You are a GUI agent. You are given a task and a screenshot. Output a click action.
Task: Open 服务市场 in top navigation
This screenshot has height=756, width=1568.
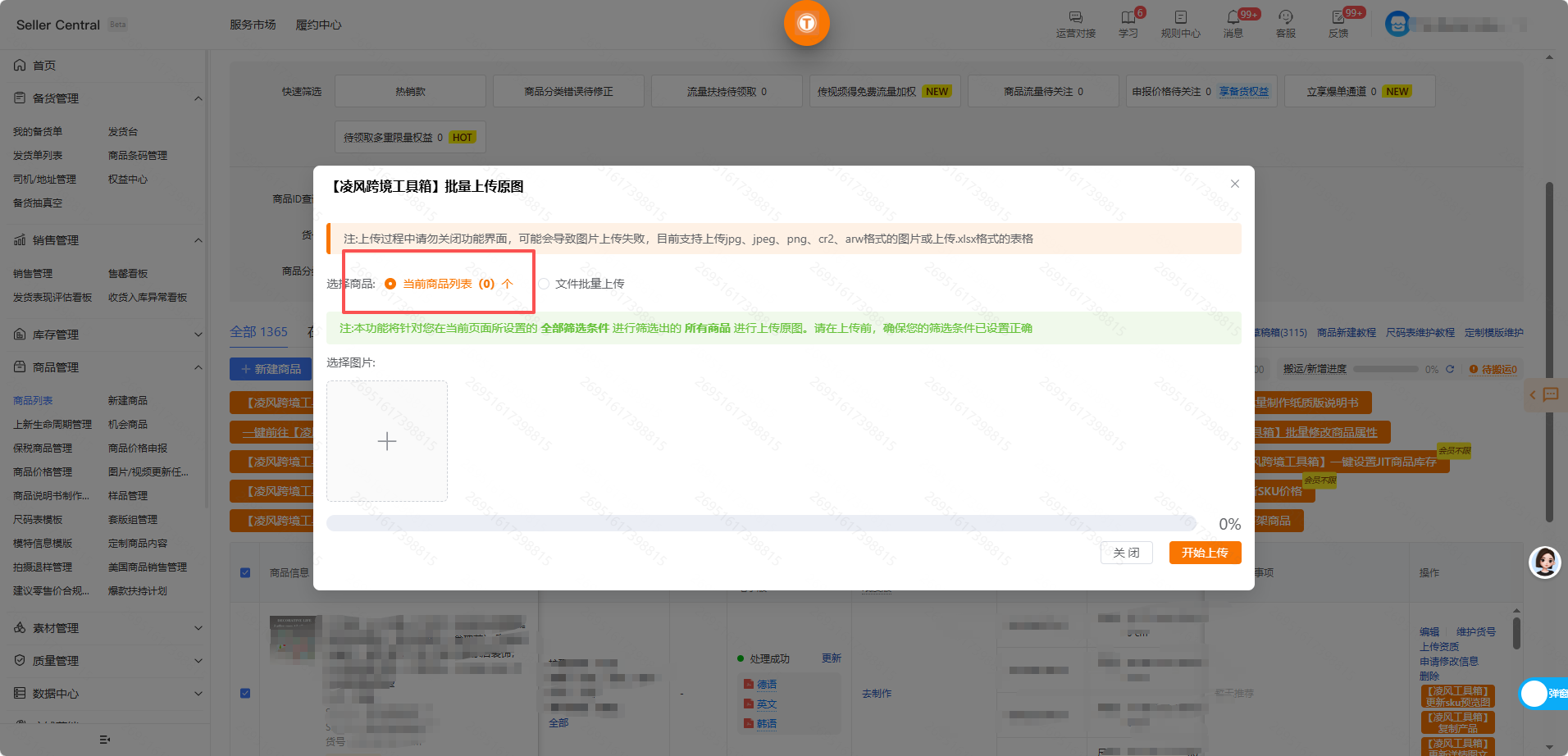pos(253,25)
